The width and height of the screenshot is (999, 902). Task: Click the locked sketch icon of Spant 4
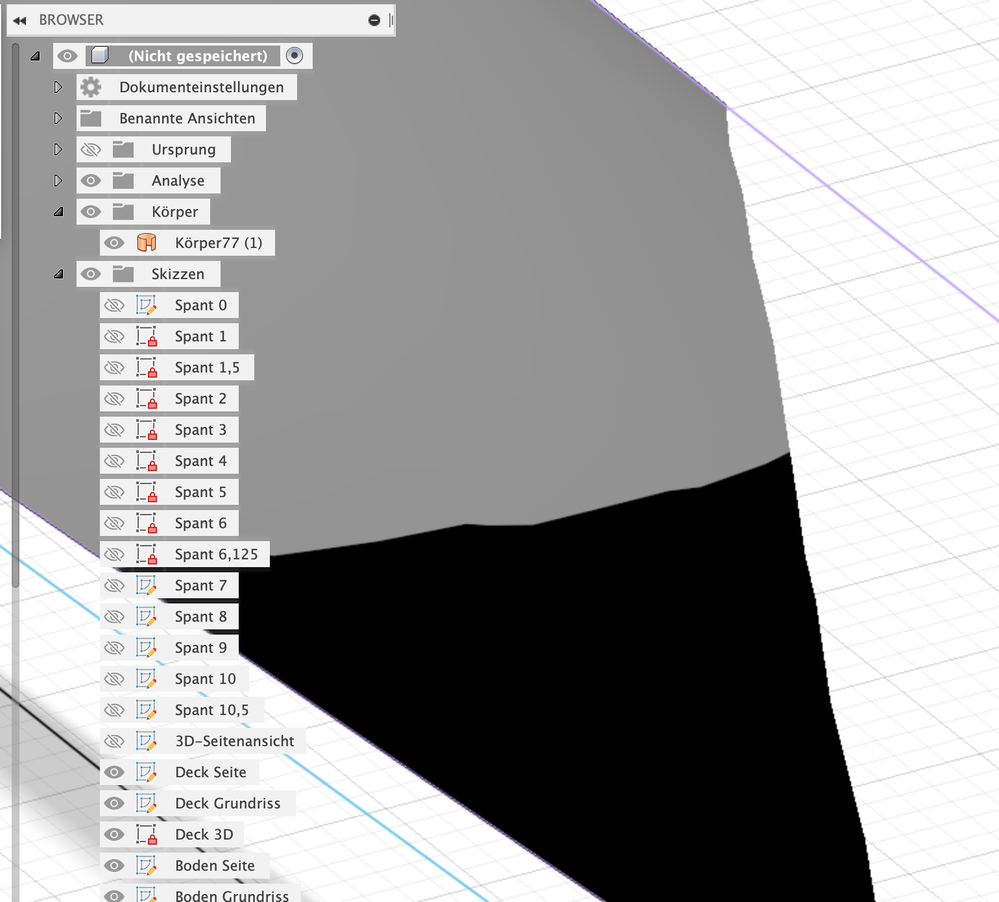(x=147, y=461)
